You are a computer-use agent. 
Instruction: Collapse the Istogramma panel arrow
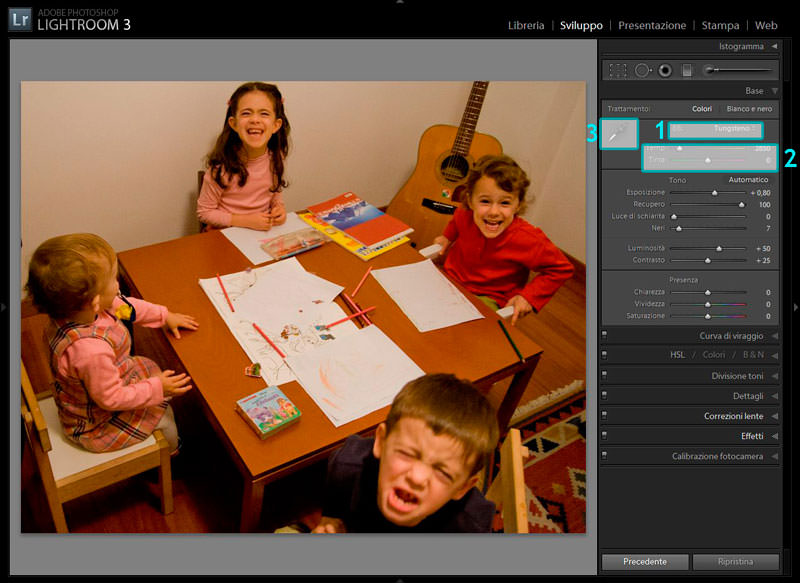click(774, 46)
